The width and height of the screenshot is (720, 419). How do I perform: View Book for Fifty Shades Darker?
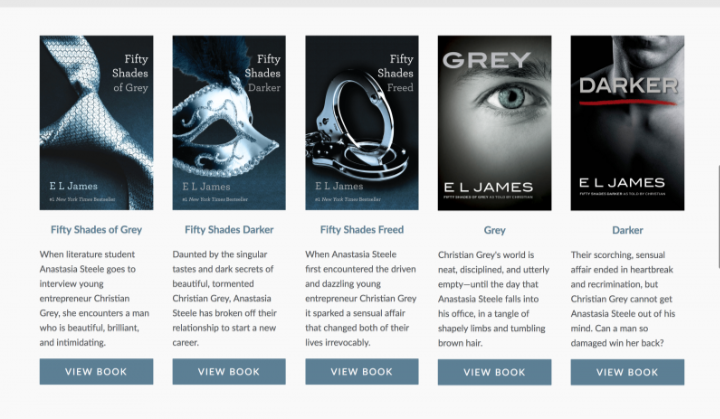coord(229,372)
